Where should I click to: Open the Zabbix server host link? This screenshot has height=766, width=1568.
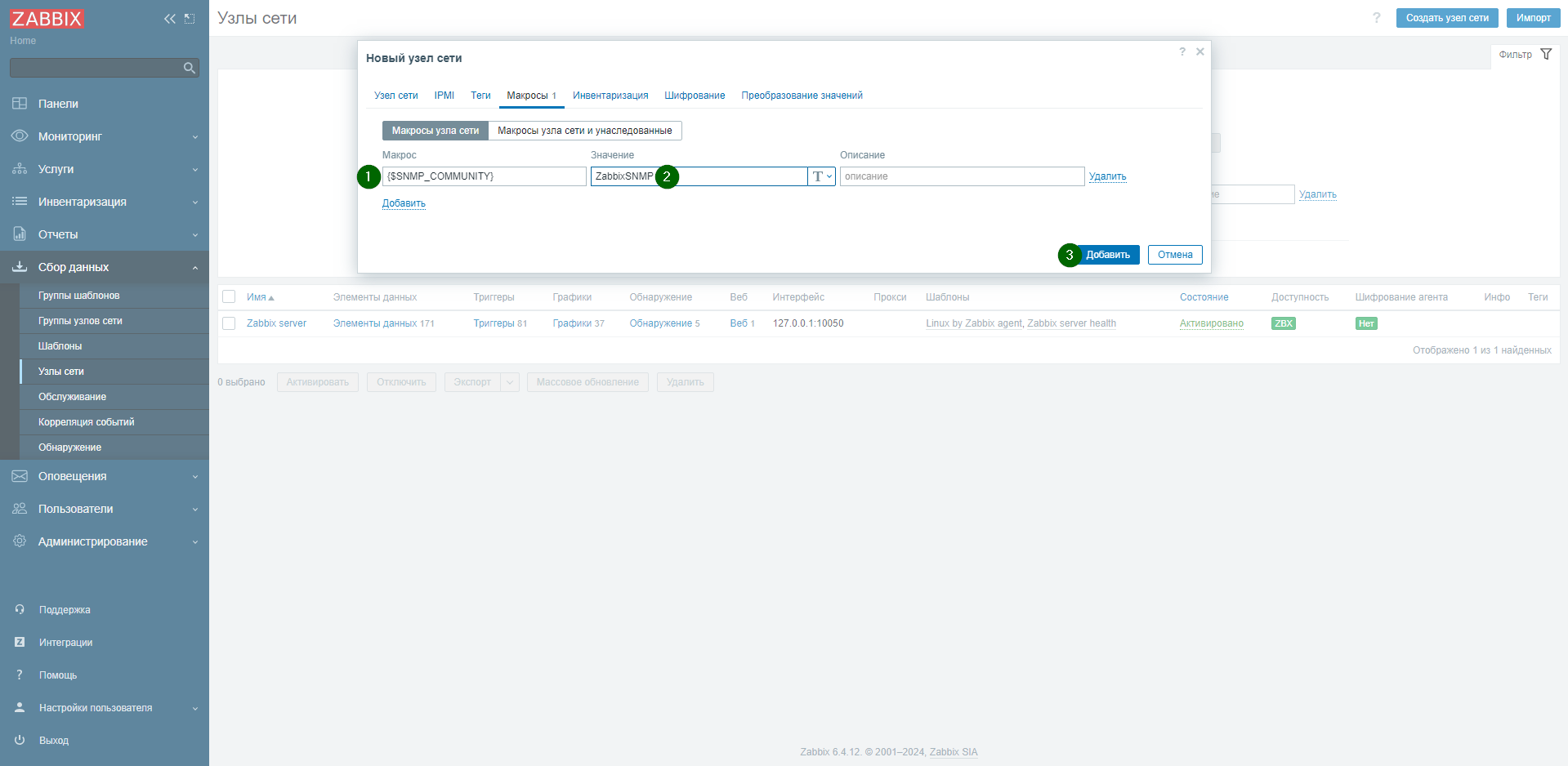(x=276, y=323)
